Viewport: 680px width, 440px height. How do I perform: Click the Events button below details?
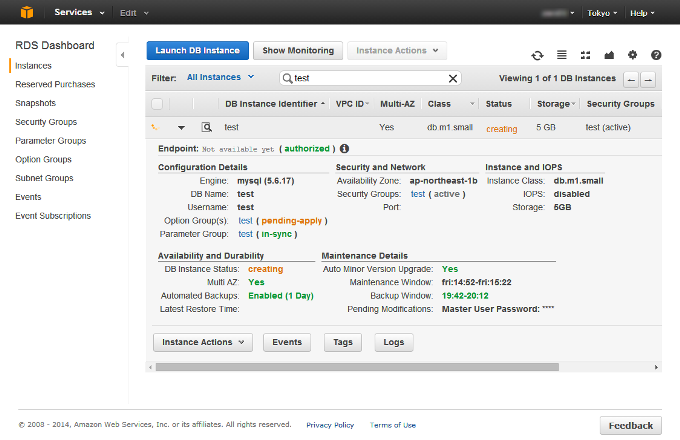[287, 342]
